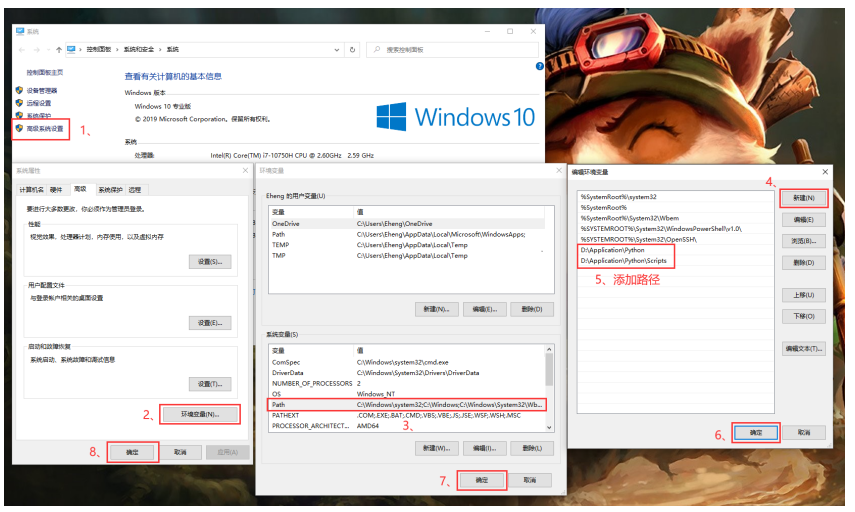855x512 pixels.
Task: Click system variables scrollbar down arrow
Action: 549,427
